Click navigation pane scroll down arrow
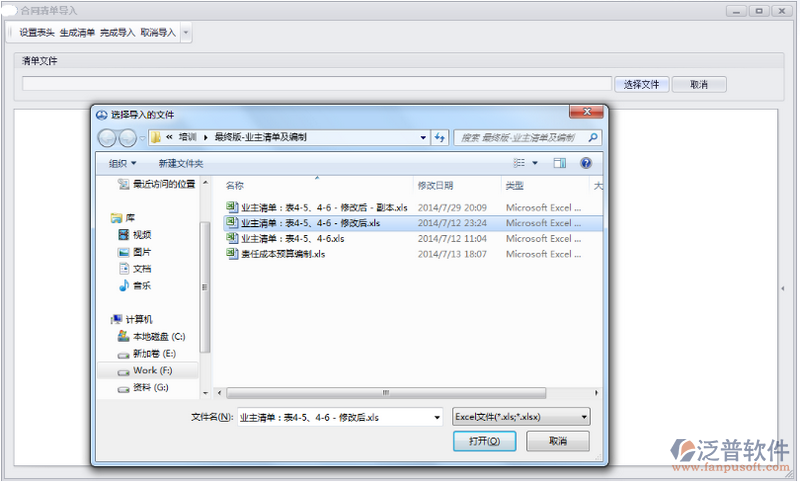Image resolution: width=800 pixels, height=483 pixels. pyautogui.click(x=205, y=393)
